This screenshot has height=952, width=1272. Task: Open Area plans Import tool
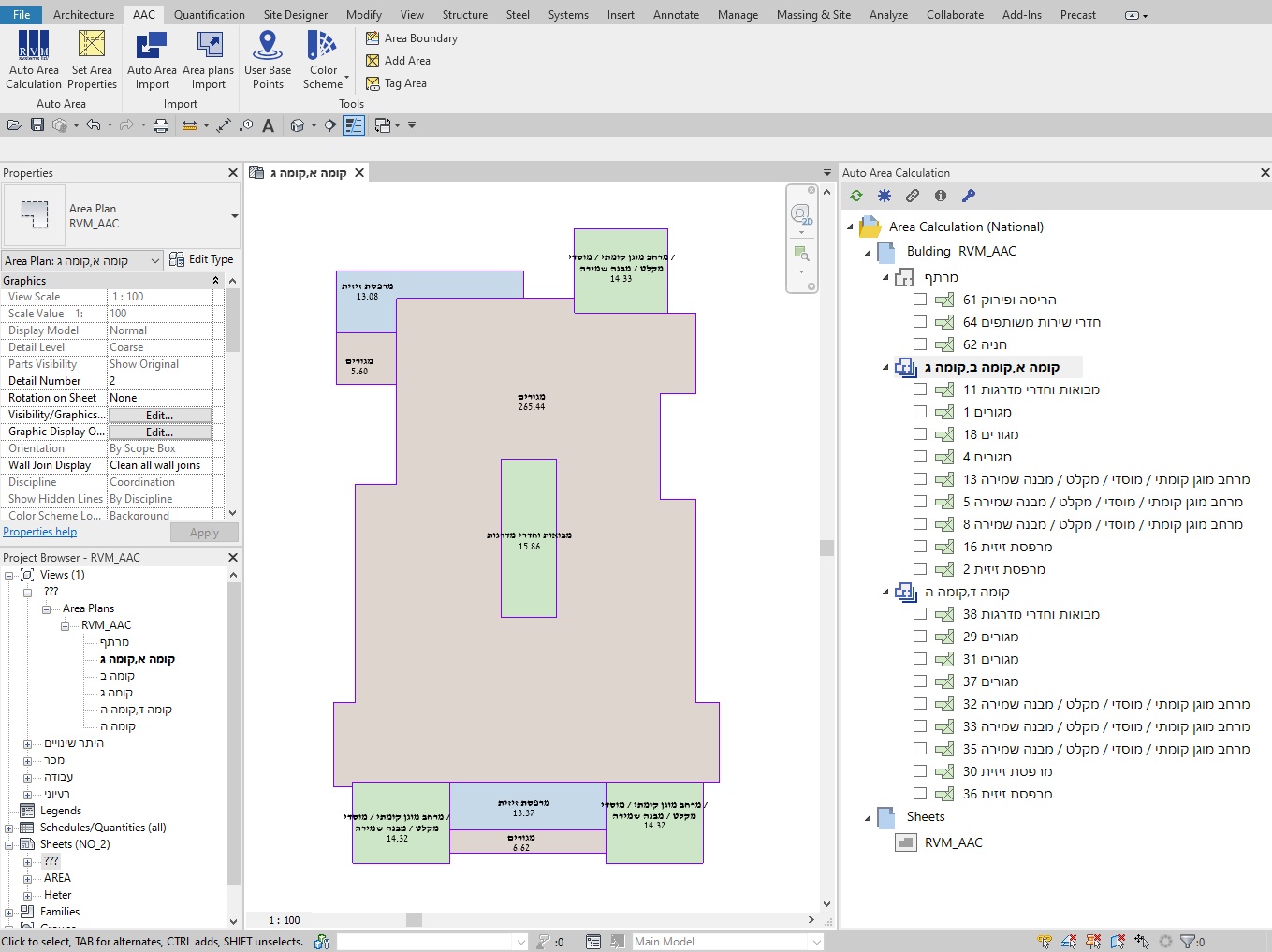point(209,60)
